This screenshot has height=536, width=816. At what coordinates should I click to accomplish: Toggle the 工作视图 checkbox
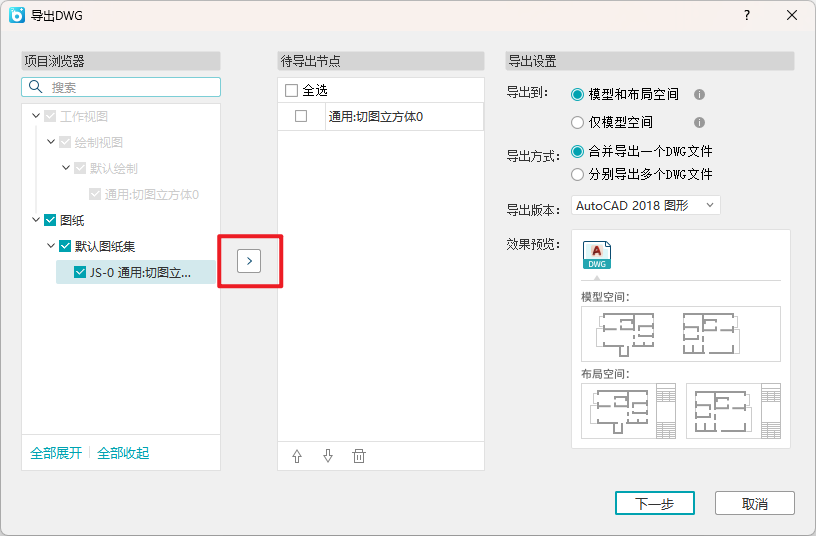(x=50, y=116)
